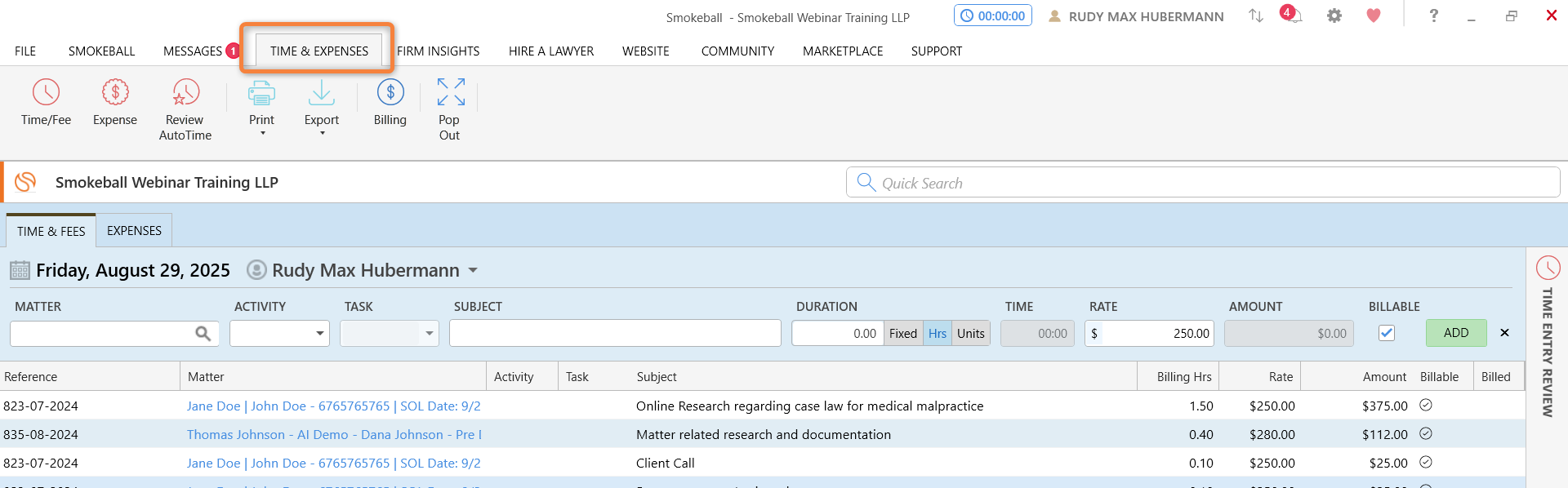Open HIRE A LAWYER tab
Image resolution: width=1568 pixels, height=488 pixels.
pyautogui.click(x=551, y=51)
